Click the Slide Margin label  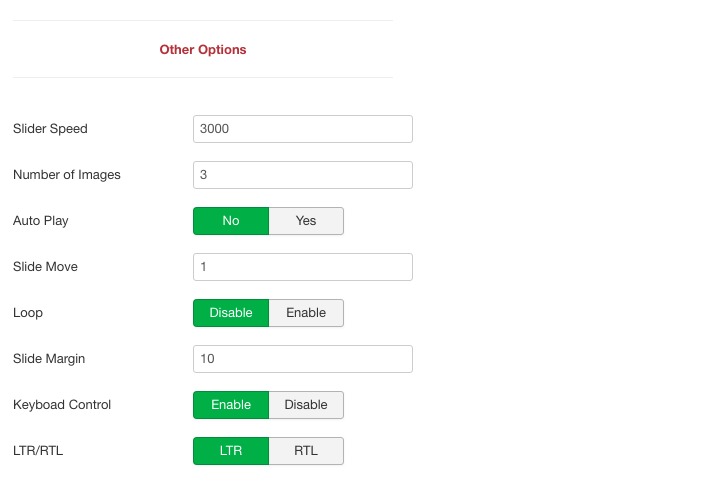pos(49,359)
